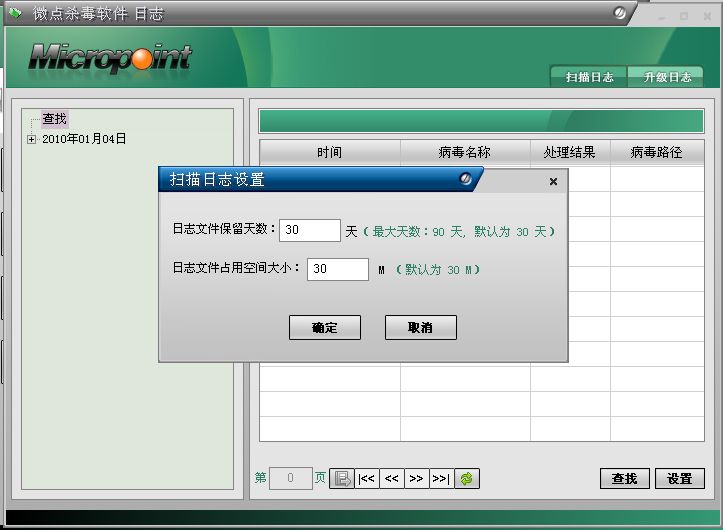Click the Micropoint logo
This screenshot has width=723, height=530.
tap(110, 58)
